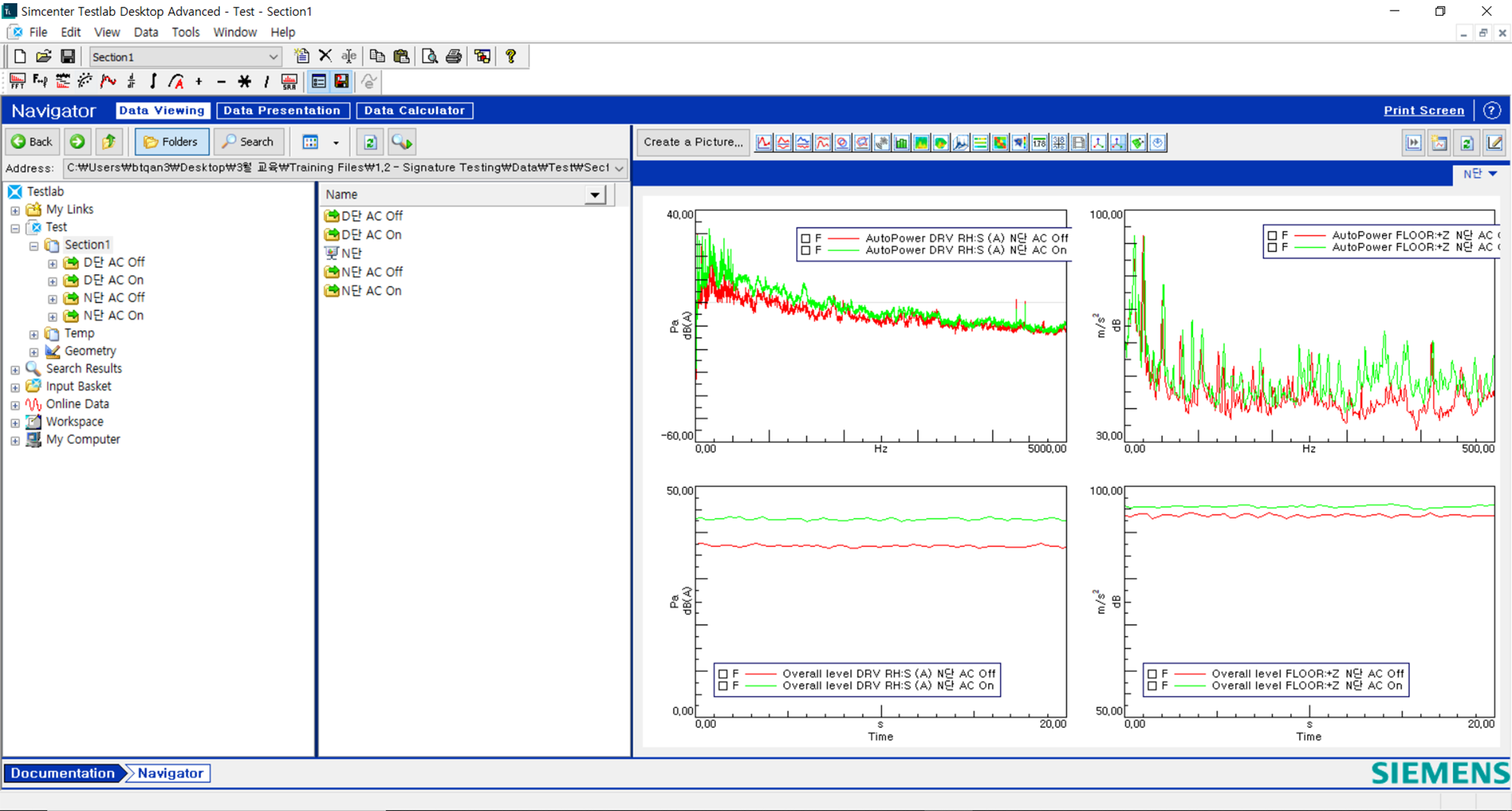Expand the Workspace tree node
This screenshot has height=811, width=1512.
click(x=15, y=423)
